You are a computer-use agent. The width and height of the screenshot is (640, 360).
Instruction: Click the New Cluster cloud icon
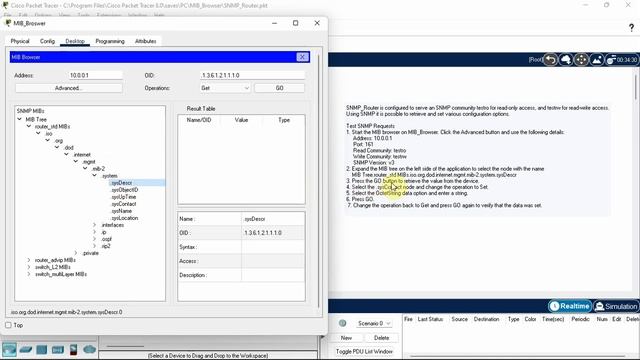(566, 60)
